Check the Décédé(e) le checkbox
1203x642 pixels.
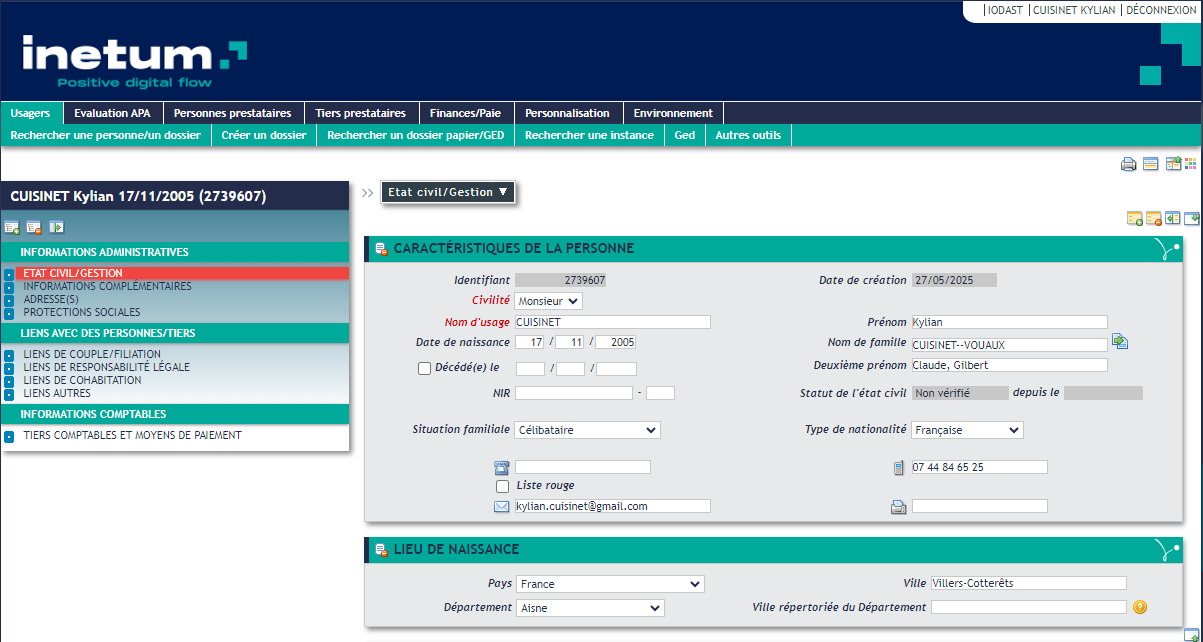click(424, 368)
